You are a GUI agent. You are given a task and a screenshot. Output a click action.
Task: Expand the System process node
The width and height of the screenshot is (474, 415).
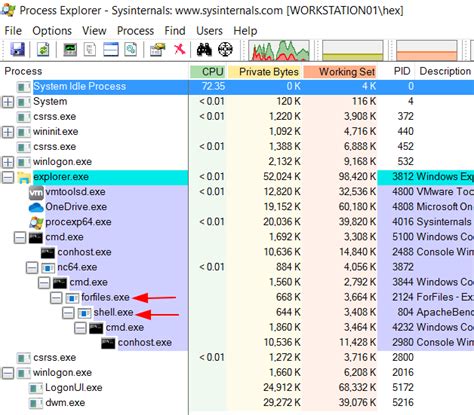pos(8,102)
